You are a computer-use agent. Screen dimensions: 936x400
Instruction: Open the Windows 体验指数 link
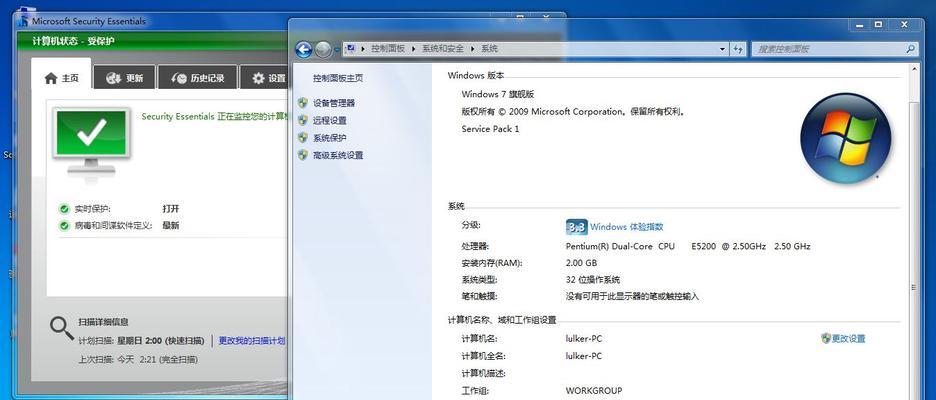point(627,227)
